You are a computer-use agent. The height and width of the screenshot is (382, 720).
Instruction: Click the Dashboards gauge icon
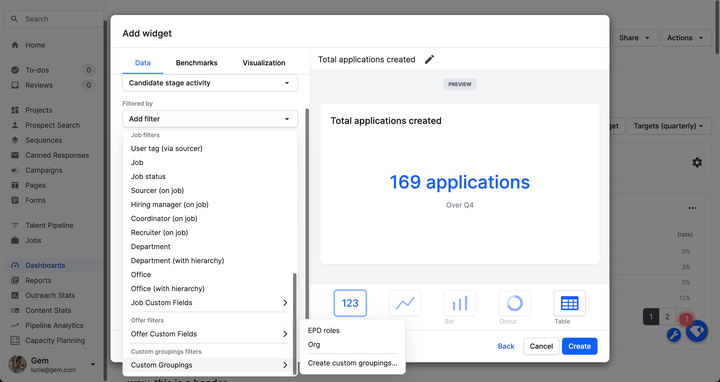(x=15, y=265)
